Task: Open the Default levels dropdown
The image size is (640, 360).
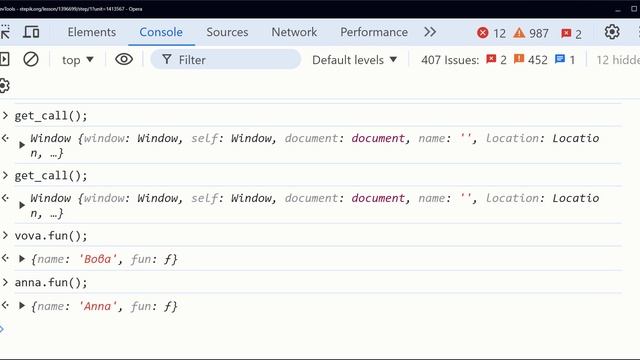Action: pyautogui.click(x=354, y=60)
